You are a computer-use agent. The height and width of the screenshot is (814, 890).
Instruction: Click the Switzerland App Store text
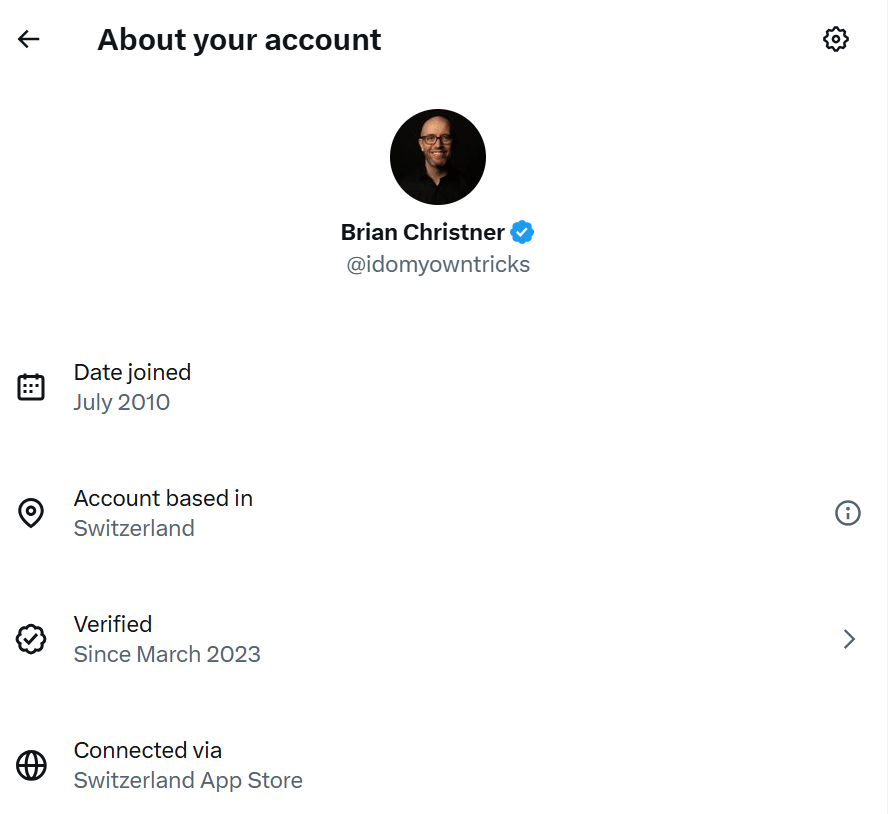[x=188, y=781]
